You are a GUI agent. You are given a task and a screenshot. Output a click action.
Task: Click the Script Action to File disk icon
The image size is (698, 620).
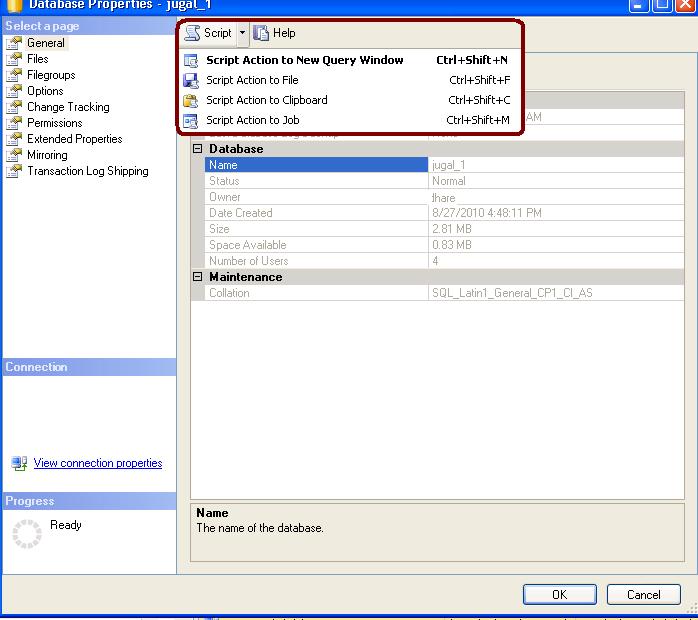click(191, 80)
